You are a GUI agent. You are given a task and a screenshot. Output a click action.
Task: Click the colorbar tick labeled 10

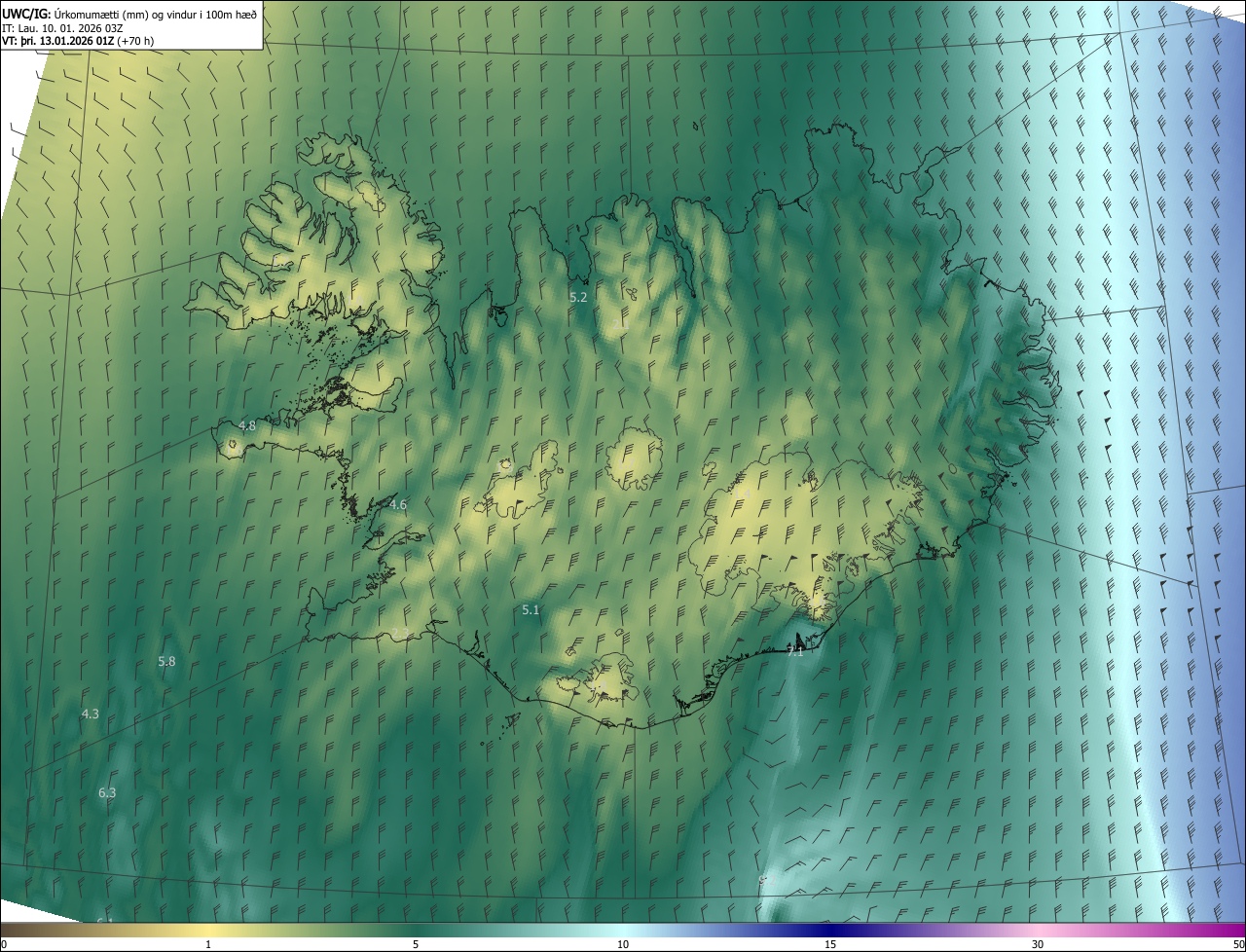[x=623, y=945]
